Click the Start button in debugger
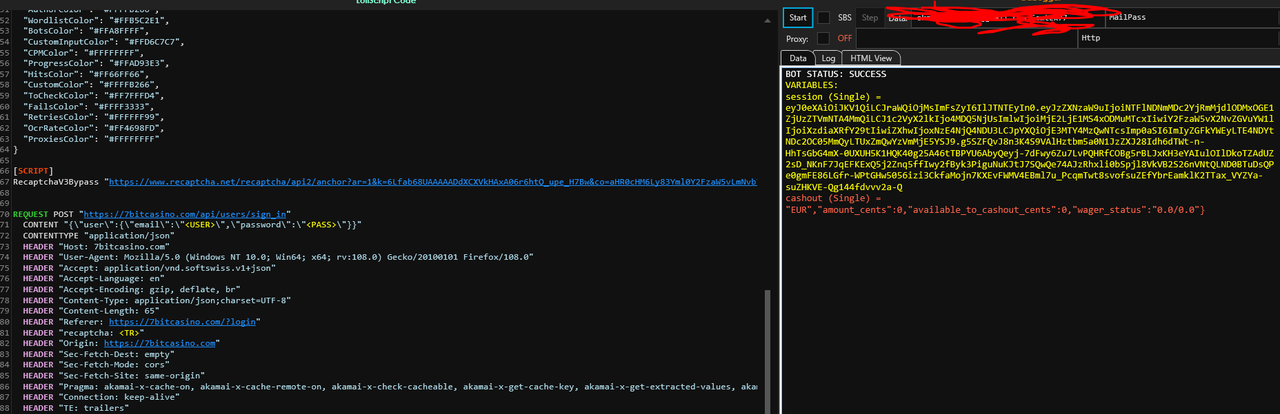1280x414 pixels. 798,17
